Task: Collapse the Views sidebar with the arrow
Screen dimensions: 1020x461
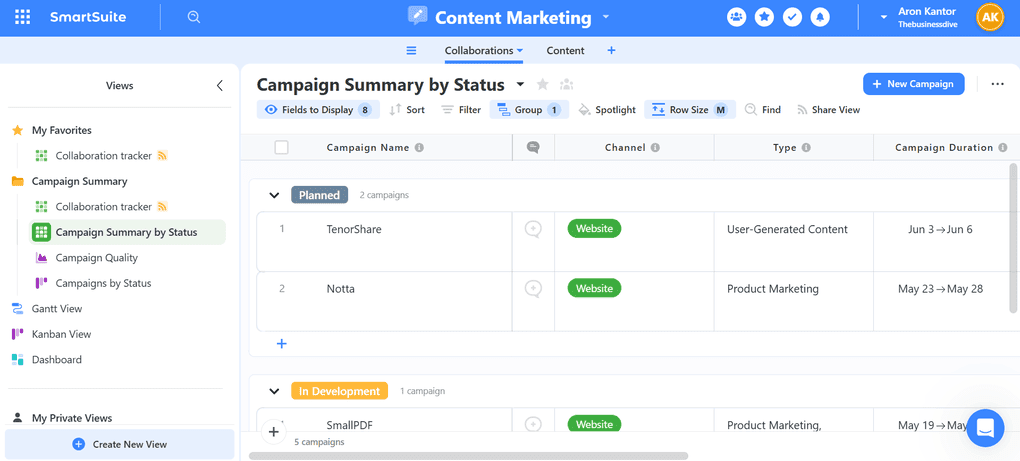Action: point(220,86)
